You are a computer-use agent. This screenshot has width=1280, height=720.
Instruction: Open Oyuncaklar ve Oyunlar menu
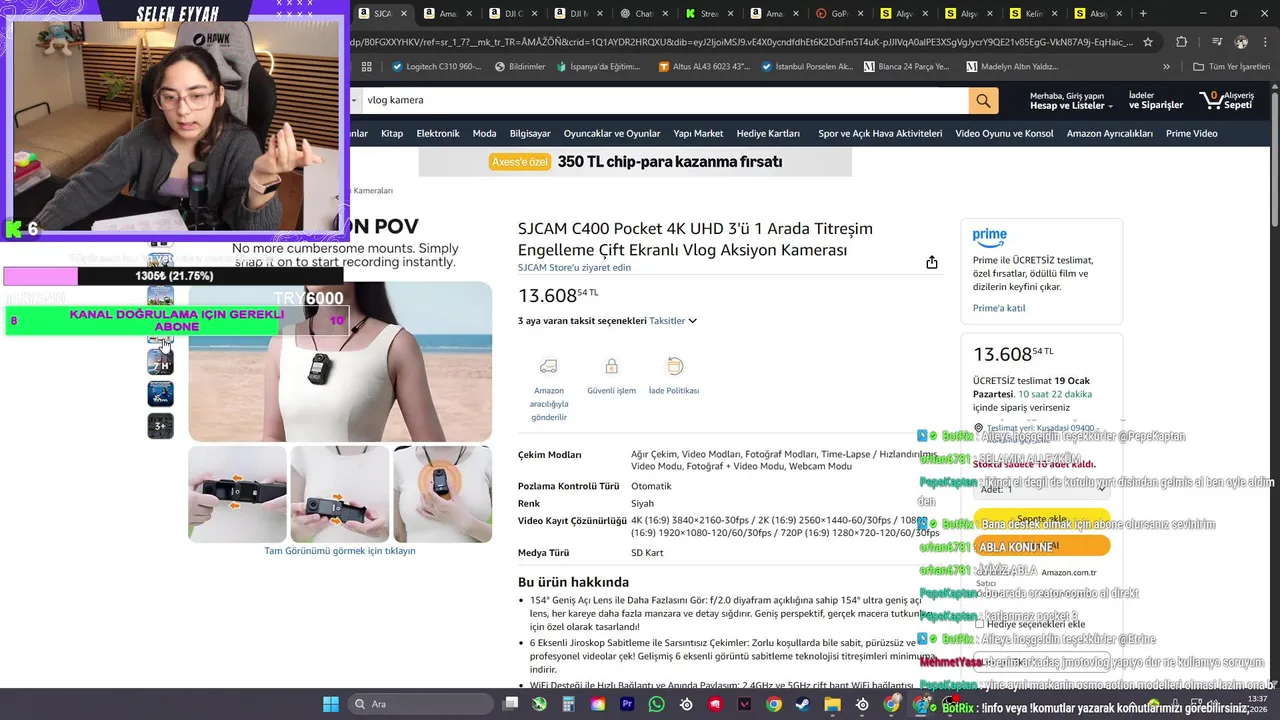point(612,133)
